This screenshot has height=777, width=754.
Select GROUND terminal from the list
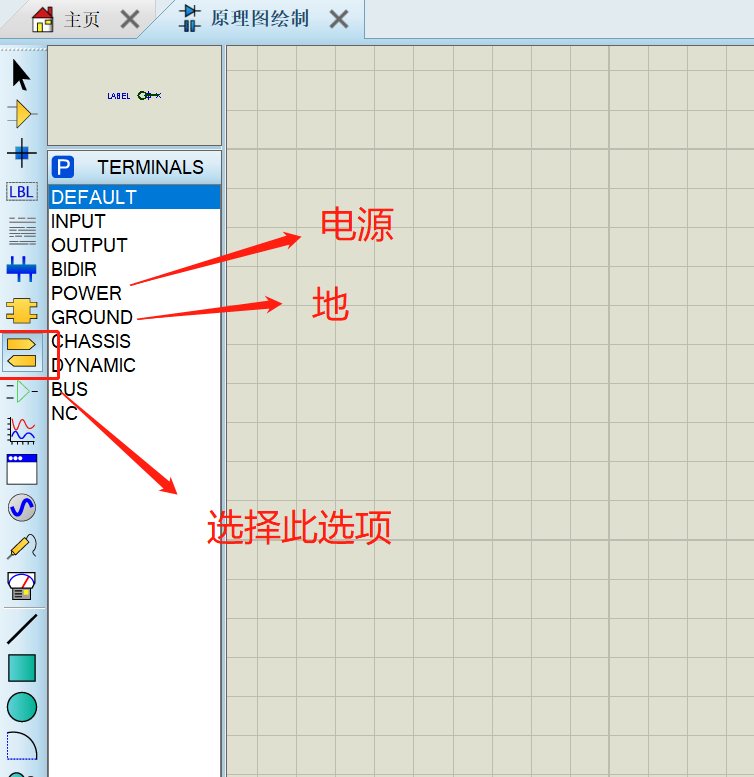click(x=91, y=317)
